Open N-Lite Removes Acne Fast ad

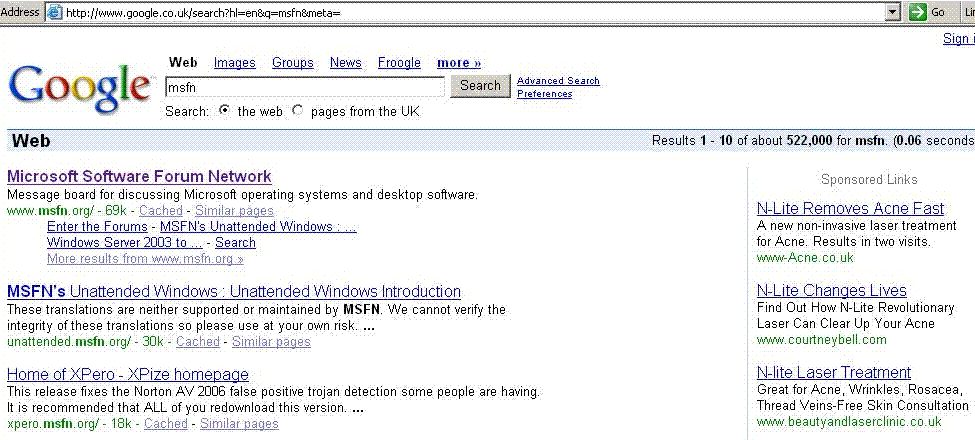(x=850, y=208)
